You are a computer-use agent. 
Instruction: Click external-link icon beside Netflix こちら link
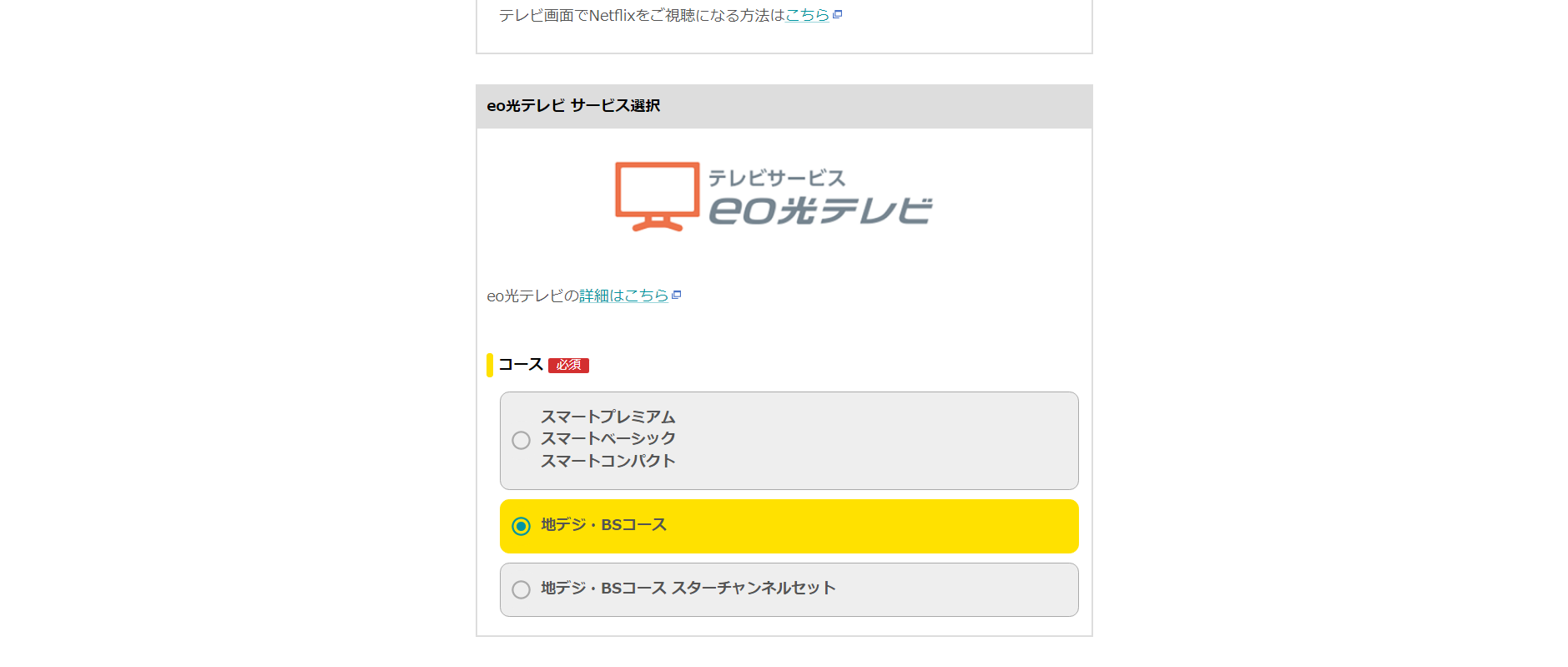838,14
